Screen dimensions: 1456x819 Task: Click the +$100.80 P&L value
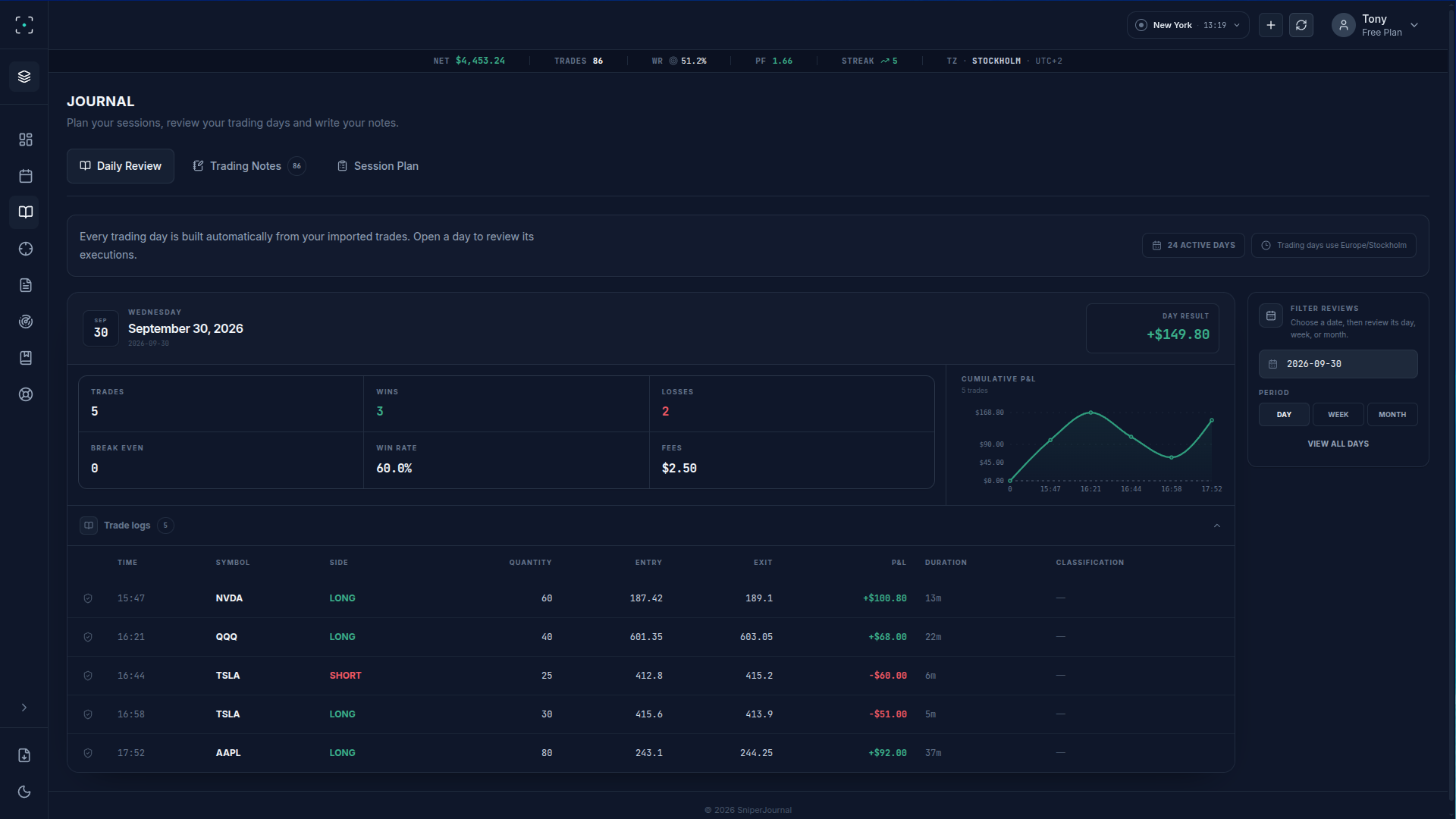pyautogui.click(x=884, y=598)
